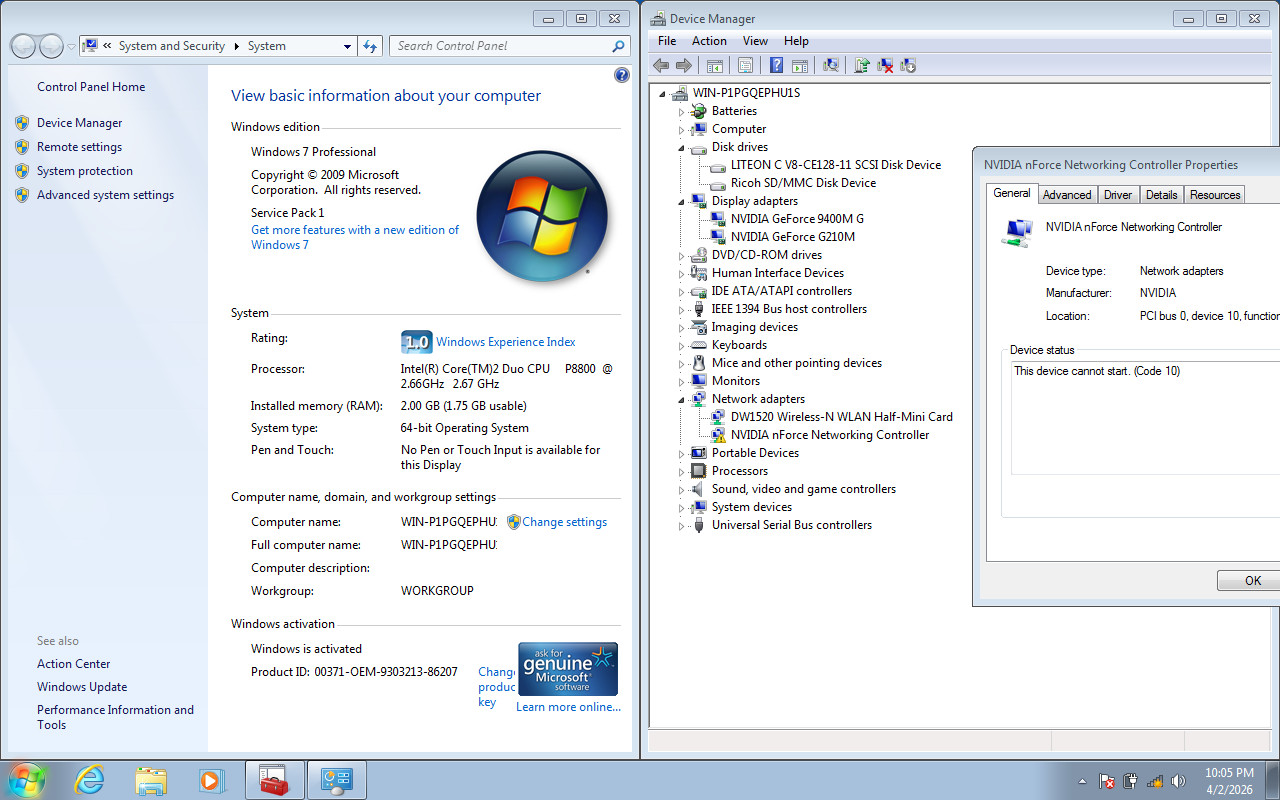Click the Uninstall device toolbar icon
Viewport: 1280px width, 800px height.
point(885,65)
